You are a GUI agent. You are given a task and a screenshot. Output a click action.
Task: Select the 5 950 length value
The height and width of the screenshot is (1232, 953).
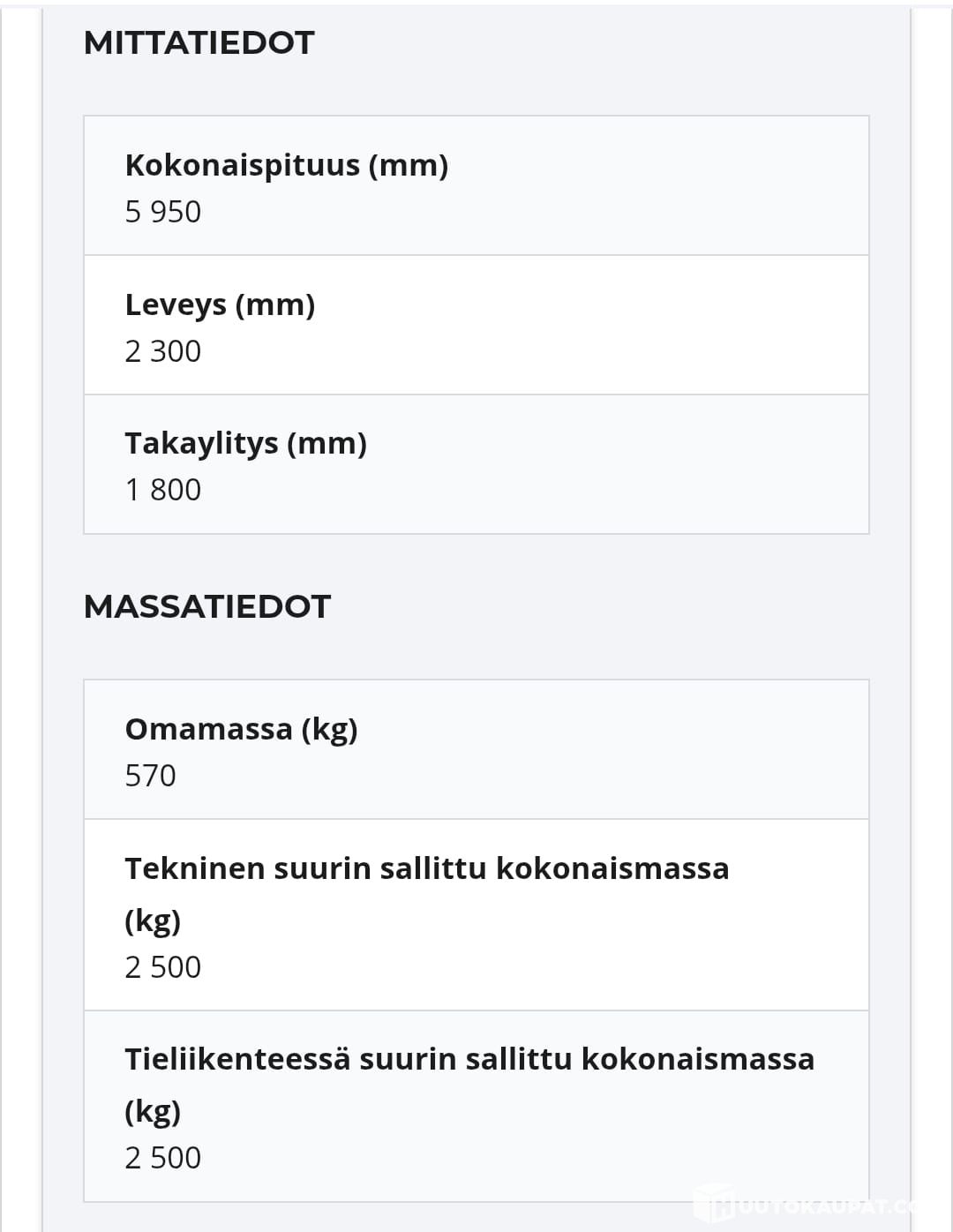pyautogui.click(x=163, y=212)
